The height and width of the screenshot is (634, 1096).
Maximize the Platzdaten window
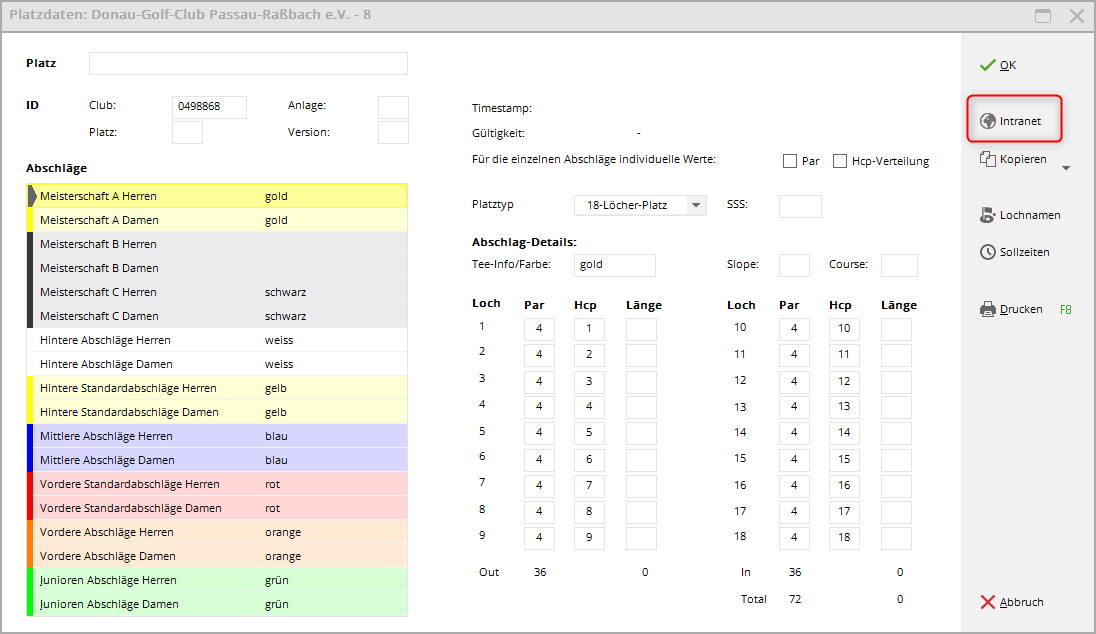(1043, 16)
